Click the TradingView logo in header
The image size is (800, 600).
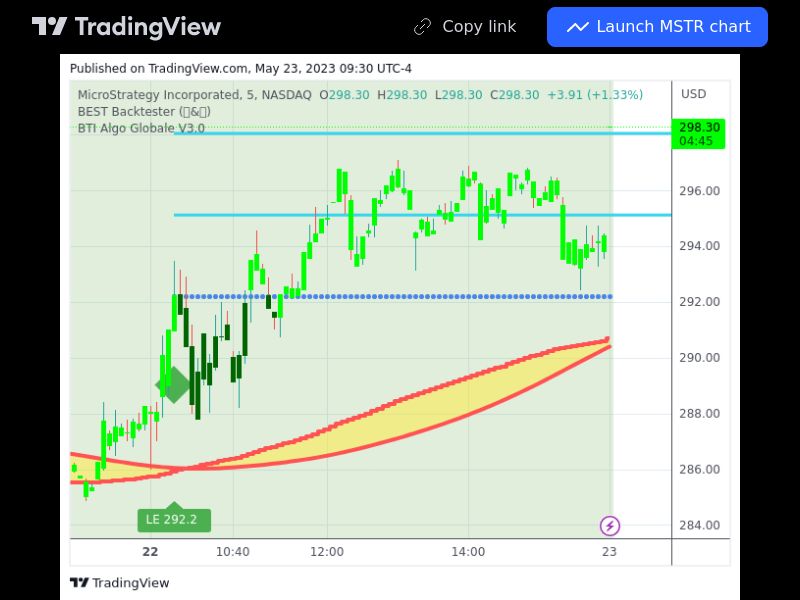point(126,27)
